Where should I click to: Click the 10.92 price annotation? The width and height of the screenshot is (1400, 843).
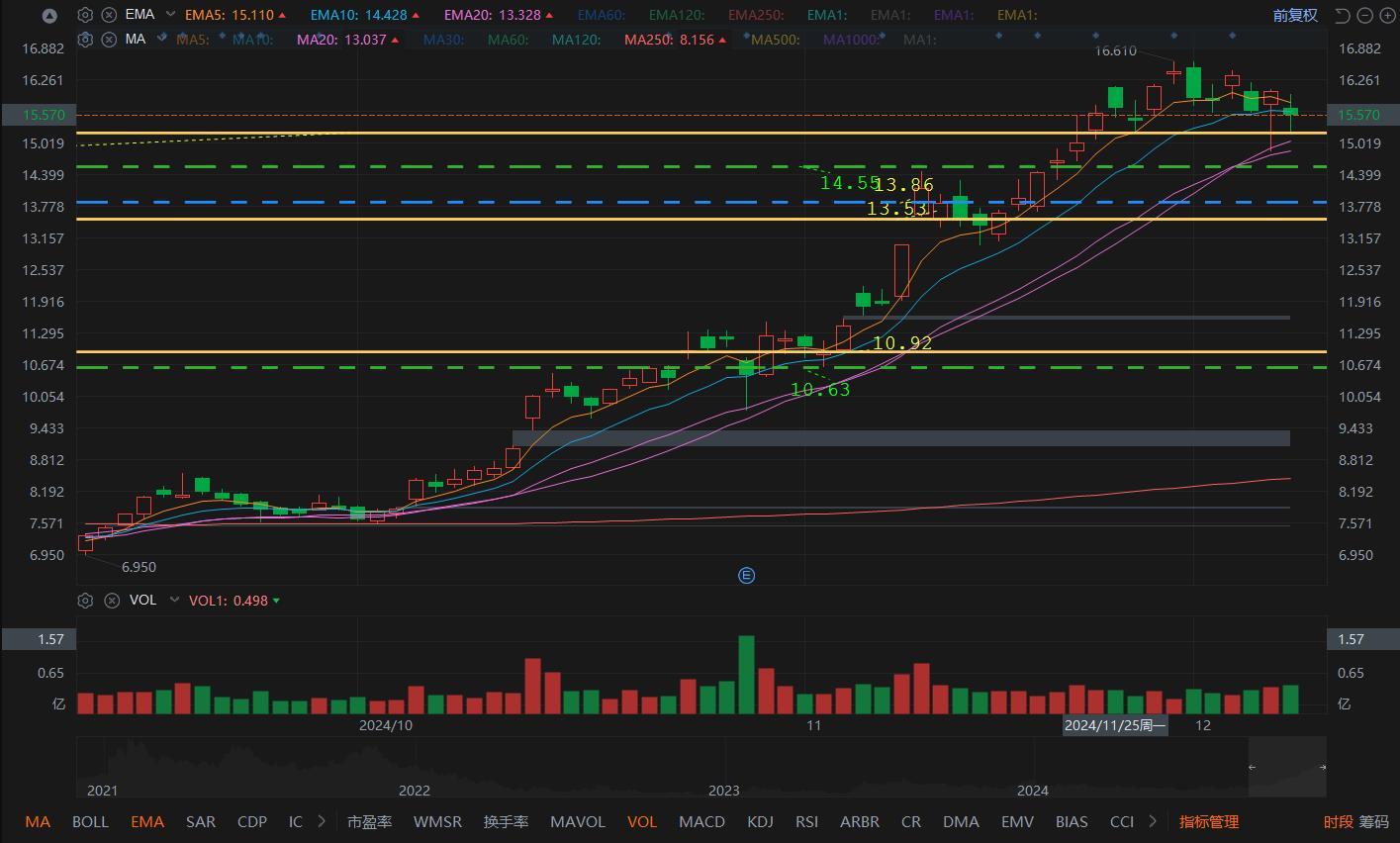coord(902,343)
